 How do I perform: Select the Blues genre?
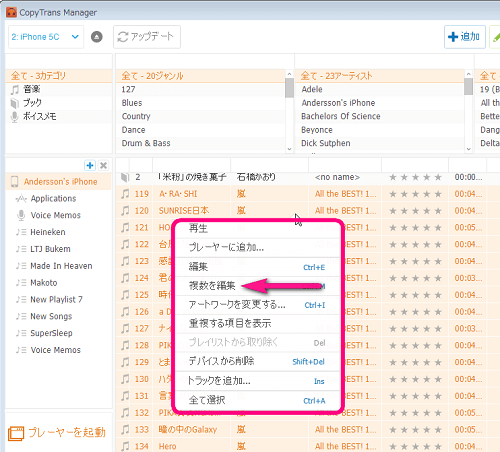tap(201, 103)
